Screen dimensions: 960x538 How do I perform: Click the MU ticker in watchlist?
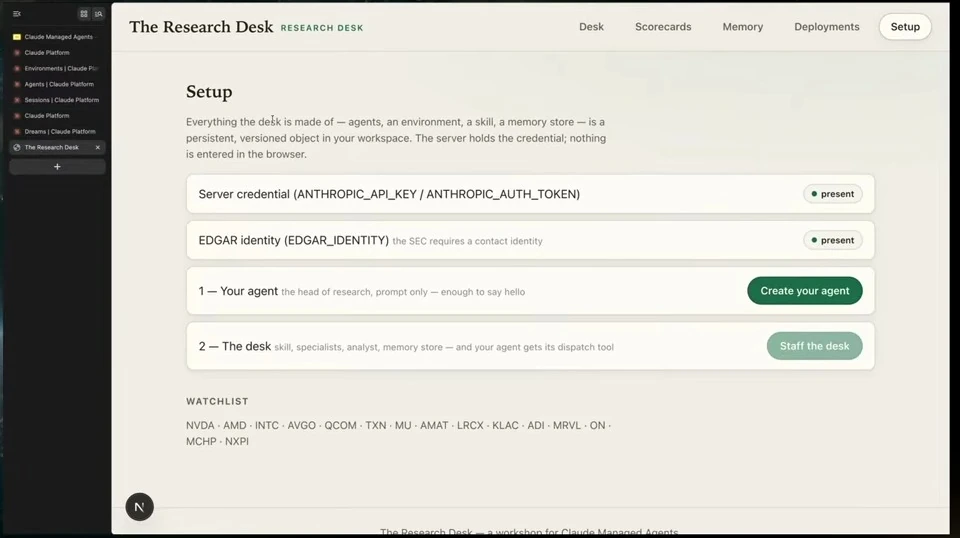click(x=403, y=425)
